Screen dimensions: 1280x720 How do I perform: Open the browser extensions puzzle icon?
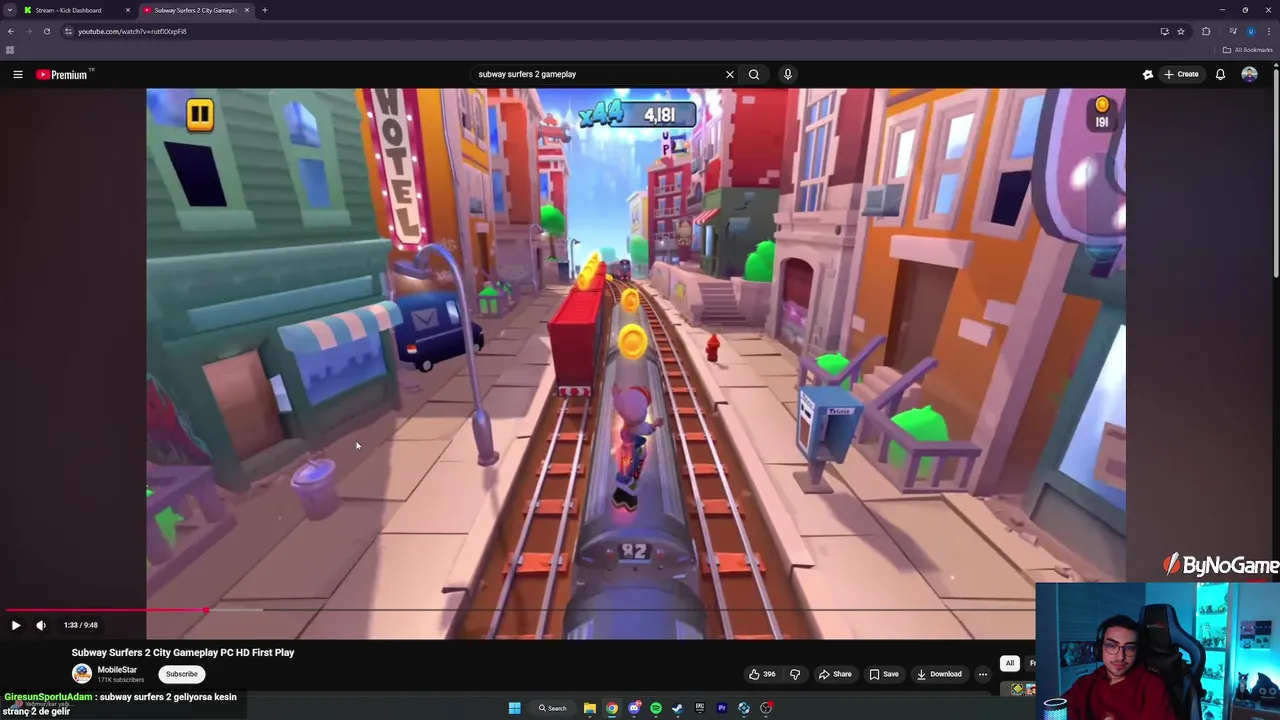(1206, 31)
